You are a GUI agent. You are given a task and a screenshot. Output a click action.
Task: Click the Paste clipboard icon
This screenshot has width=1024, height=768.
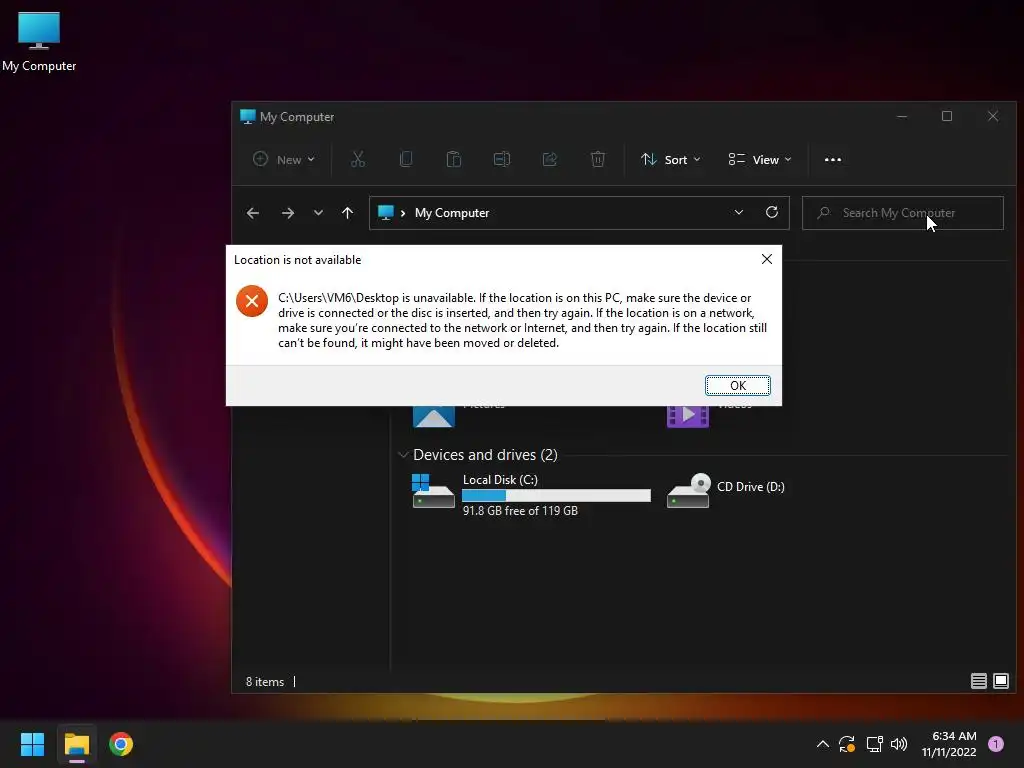coord(454,159)
